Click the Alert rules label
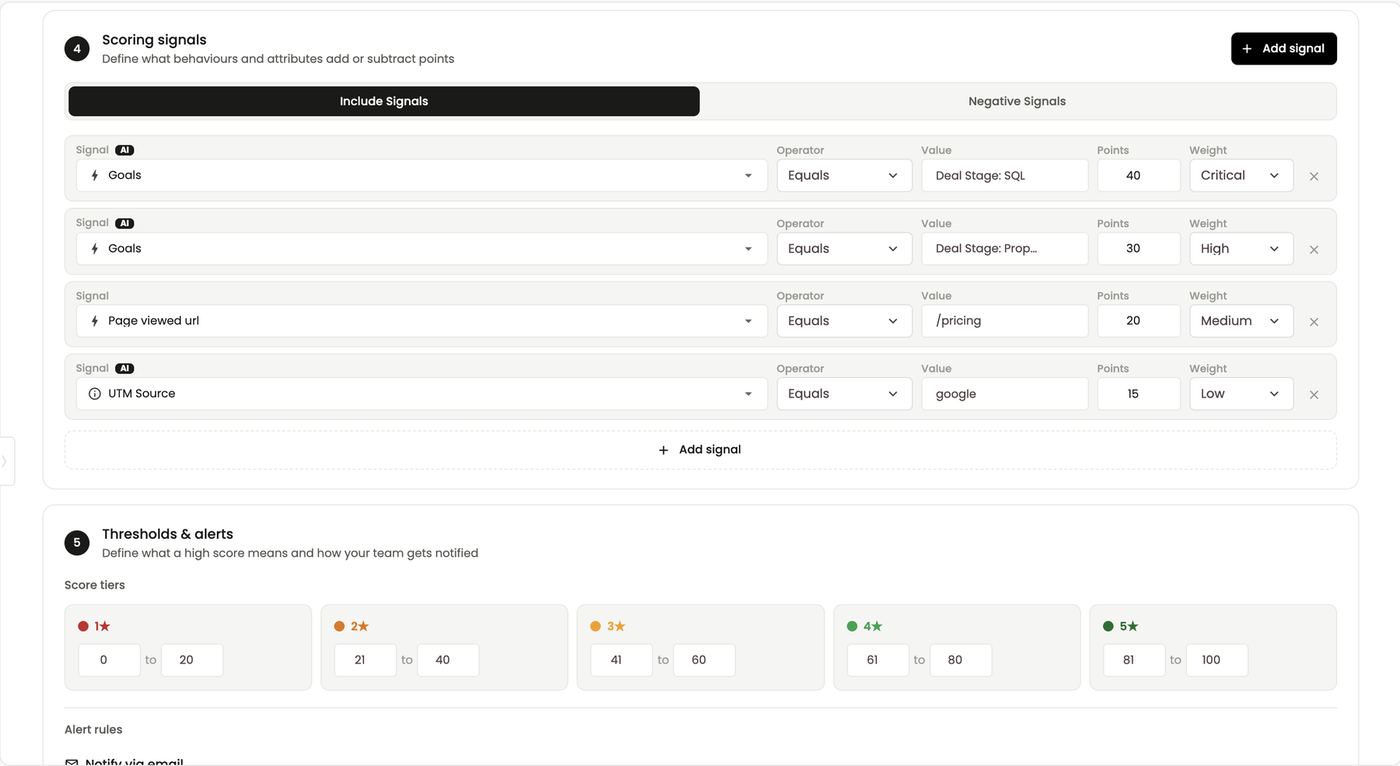1400x766 pixels. coord(94,730)
